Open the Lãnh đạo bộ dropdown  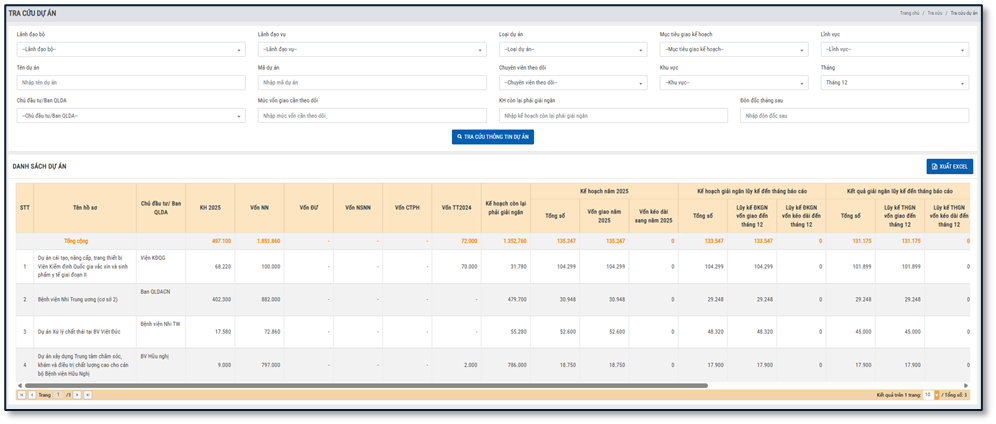(130, 49)
